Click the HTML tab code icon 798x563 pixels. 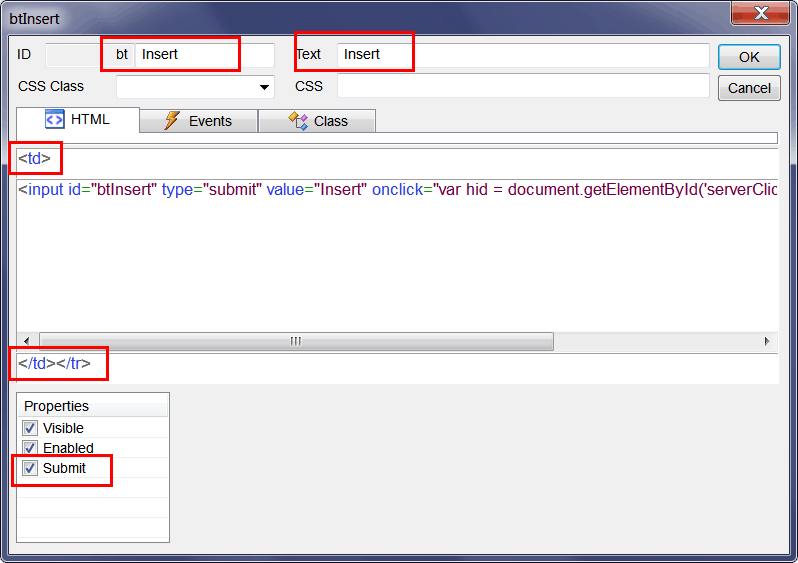pos(54,120)
